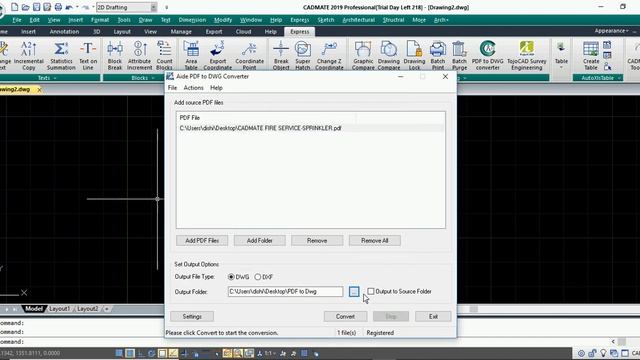Open the Help menu in converter dialog
The image size is (640, 360).
[216, 88]
